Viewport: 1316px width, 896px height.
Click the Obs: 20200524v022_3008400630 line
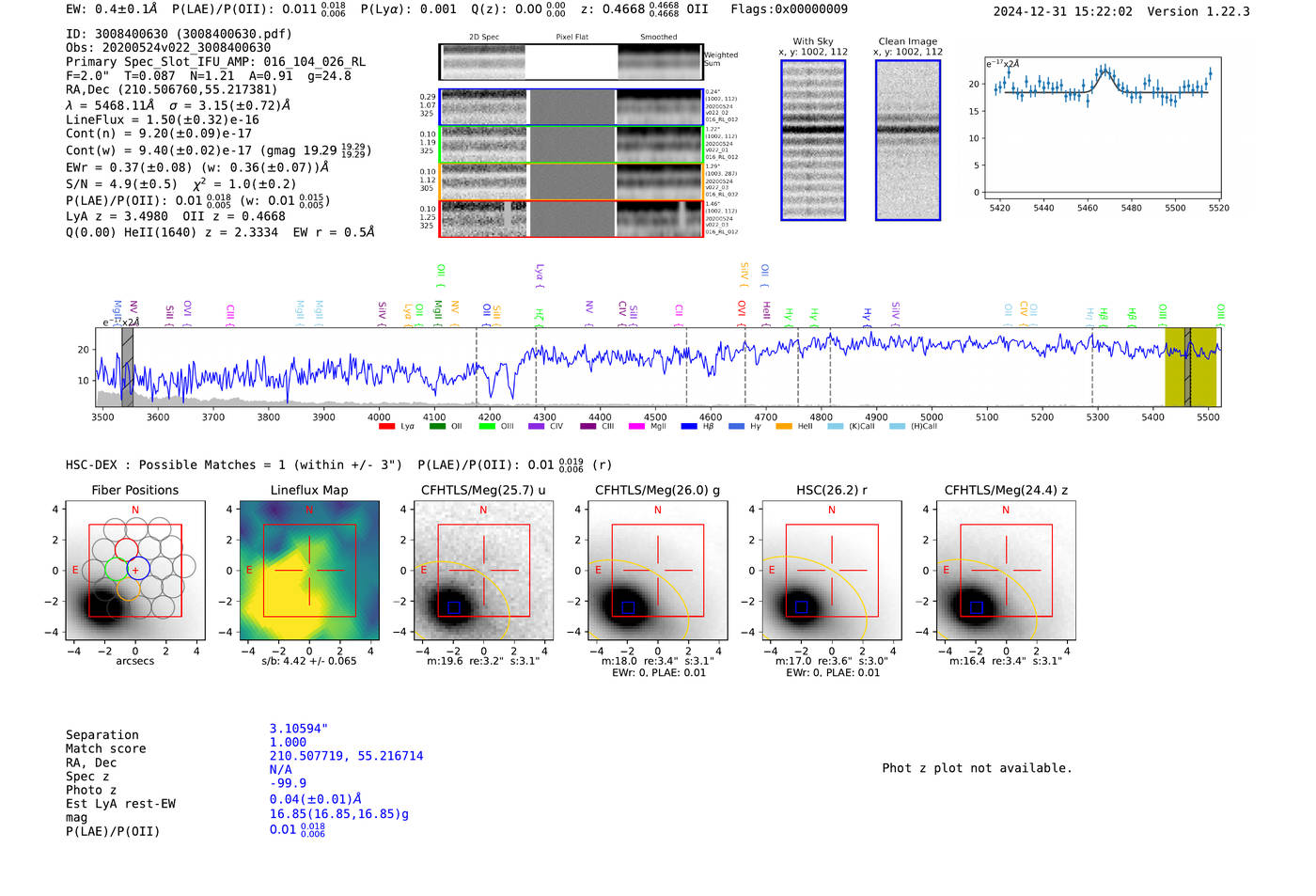[x=168, y=48]
